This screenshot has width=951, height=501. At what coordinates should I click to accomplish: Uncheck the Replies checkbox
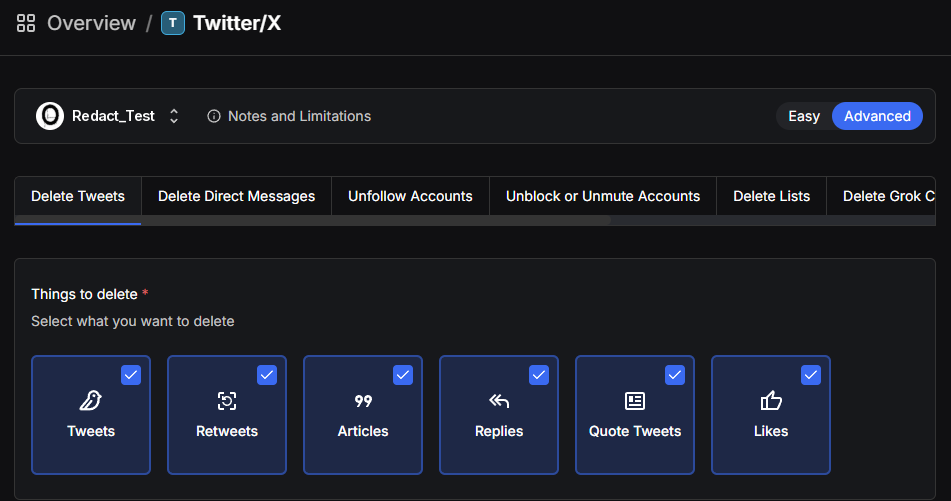(x=539, y=375)
